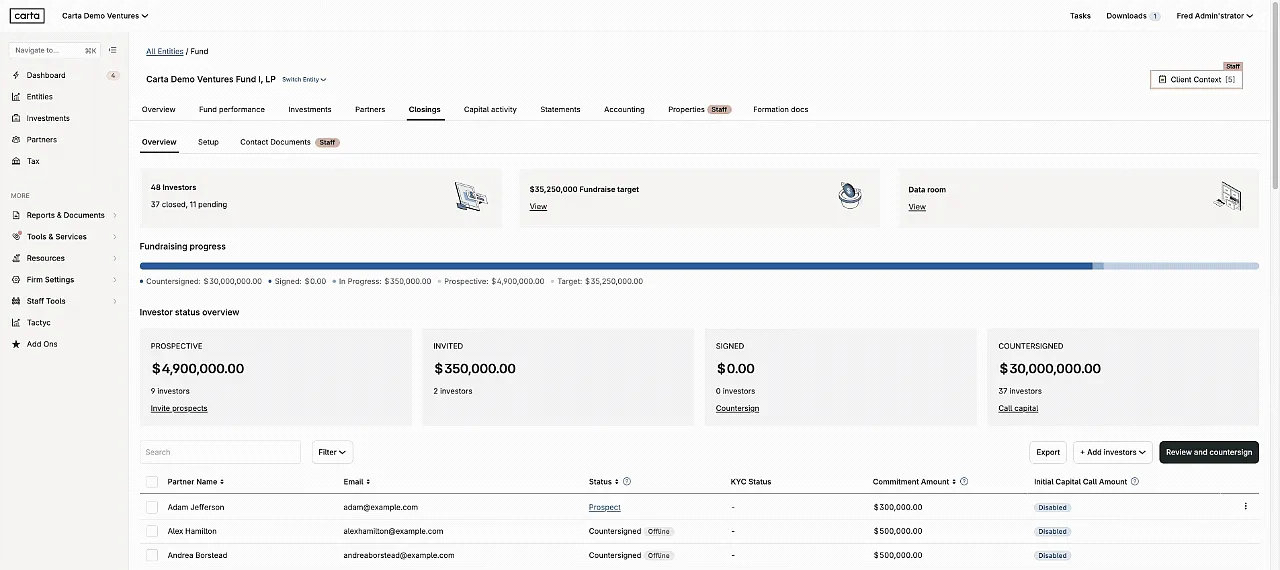Expand Reports & Documents menu
This screenshot has height=570, width=1280.
pos(65,215)
